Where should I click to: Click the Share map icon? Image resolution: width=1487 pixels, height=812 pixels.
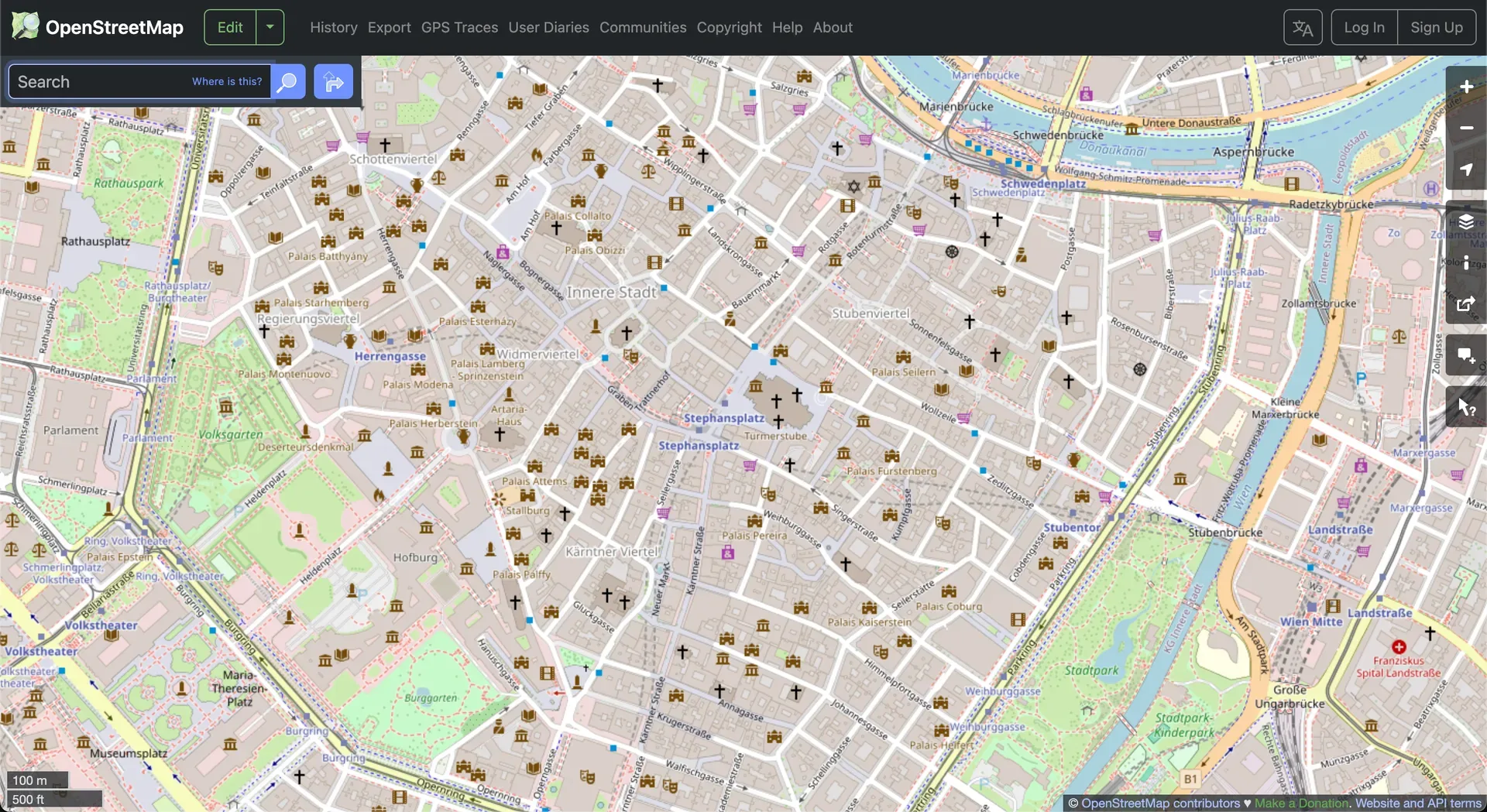(1466, 304)
